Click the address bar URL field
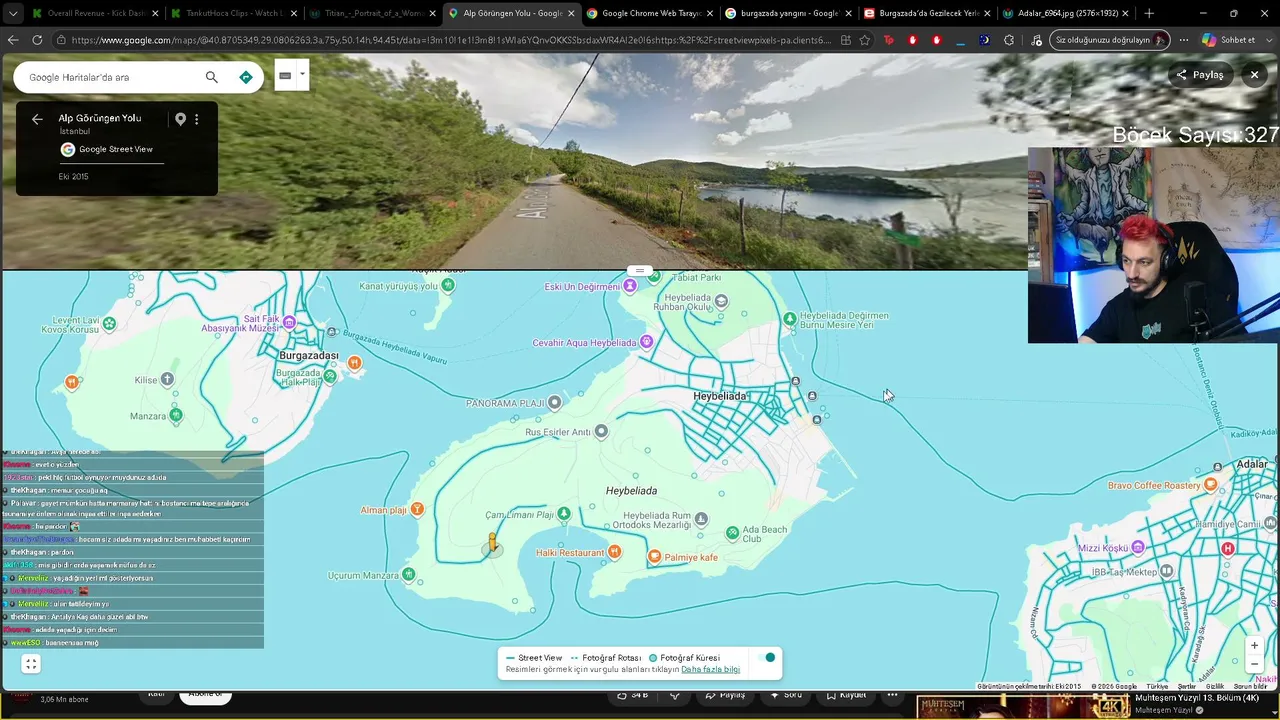The image size is (1280, 720). [450, 40]
